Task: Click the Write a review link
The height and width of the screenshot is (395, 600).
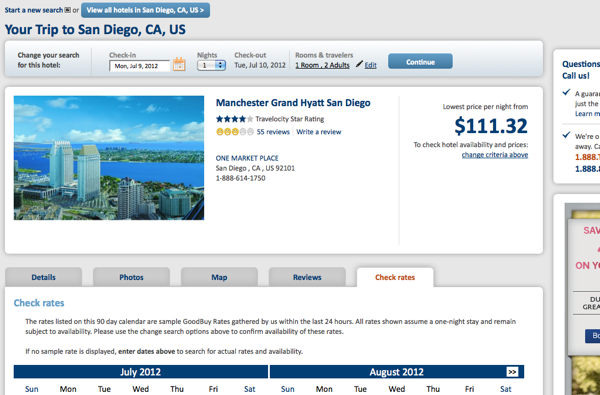Action: click(319, 132)
